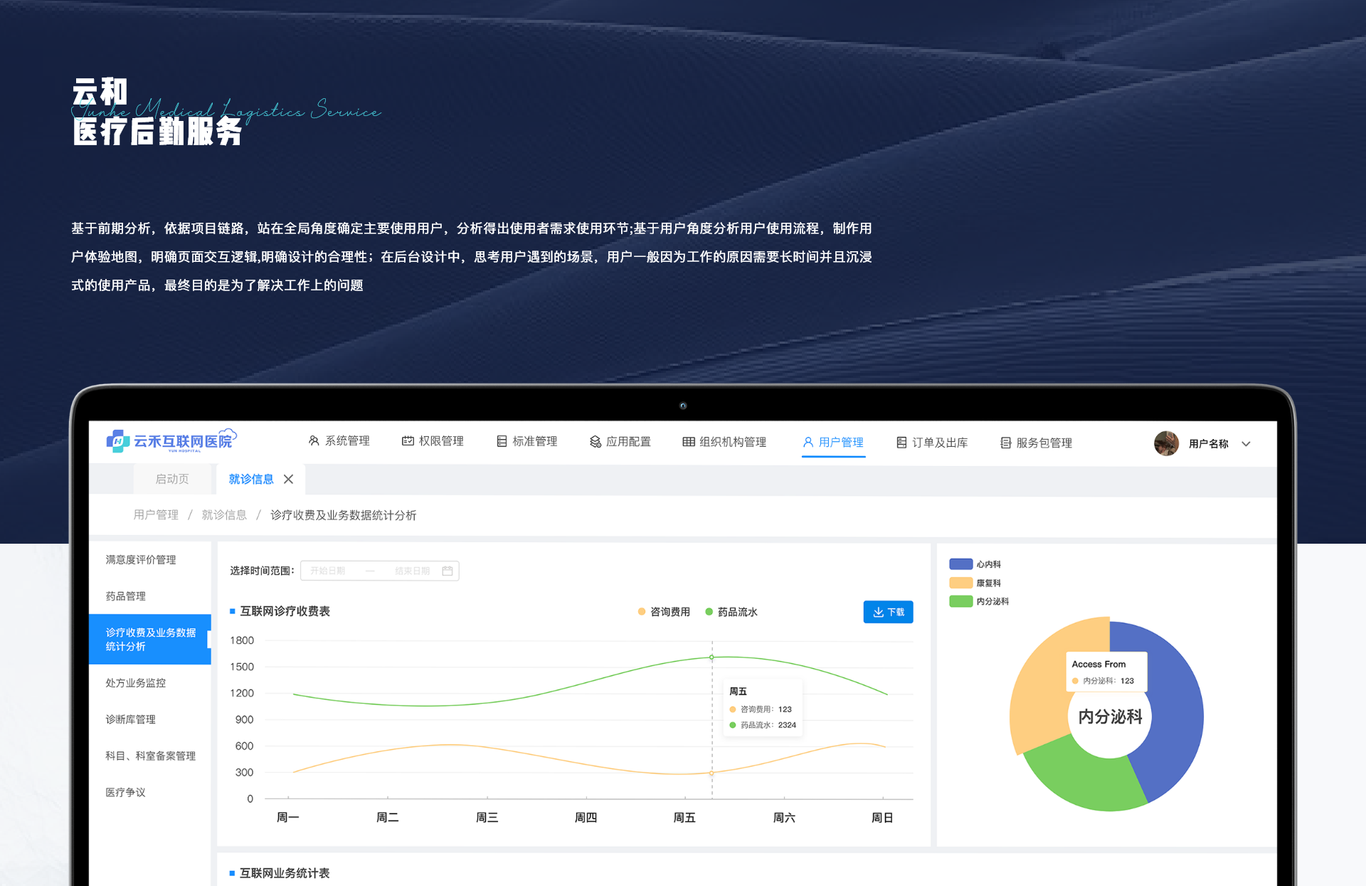This screenshot has height=886, width=1366.
Task: Click the 开始日期 start date field
Action: (x=328, y=571)
